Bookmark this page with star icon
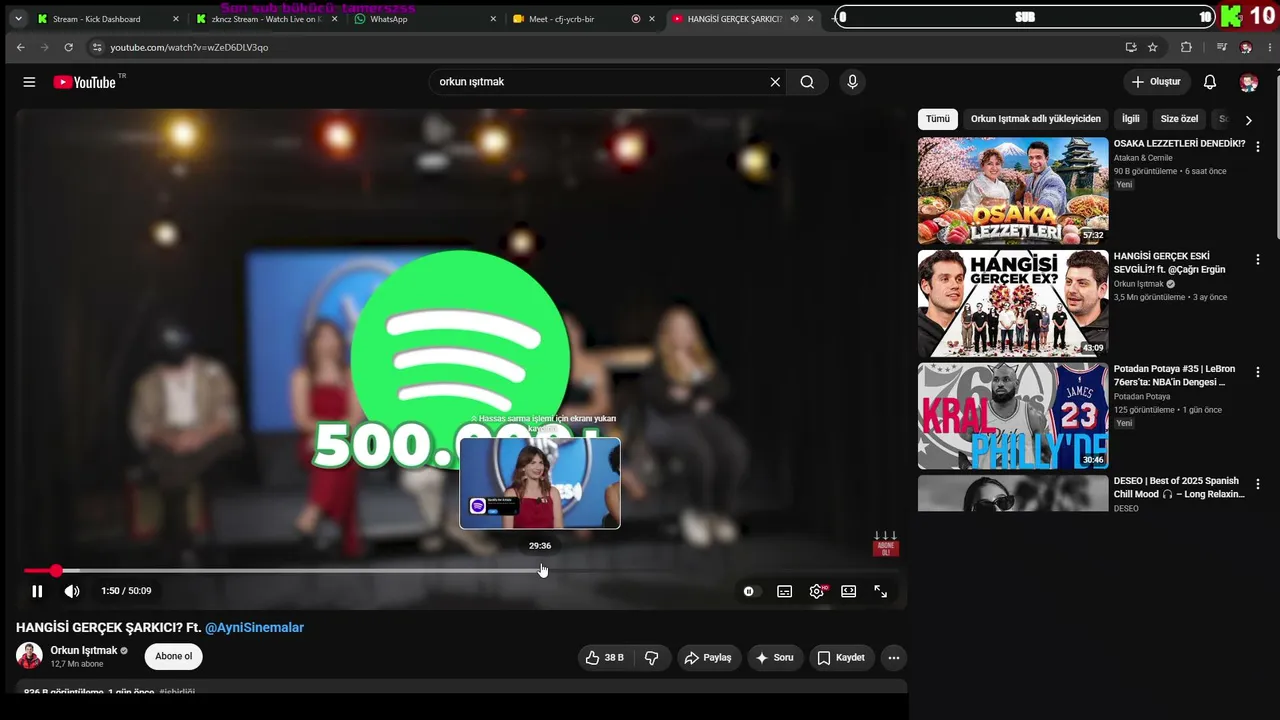 (1153, 47)
